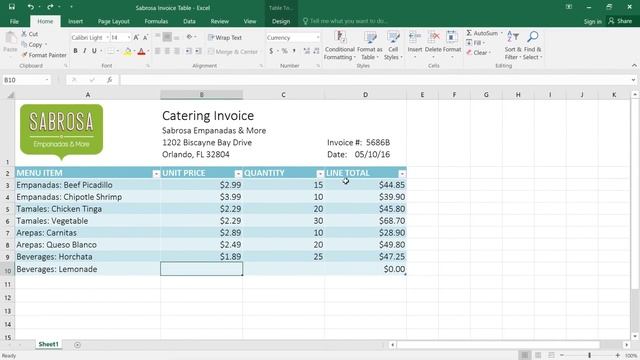Switch to the Page Layout tab
This screenshot has height=360, width=640.
click(113, 21)
